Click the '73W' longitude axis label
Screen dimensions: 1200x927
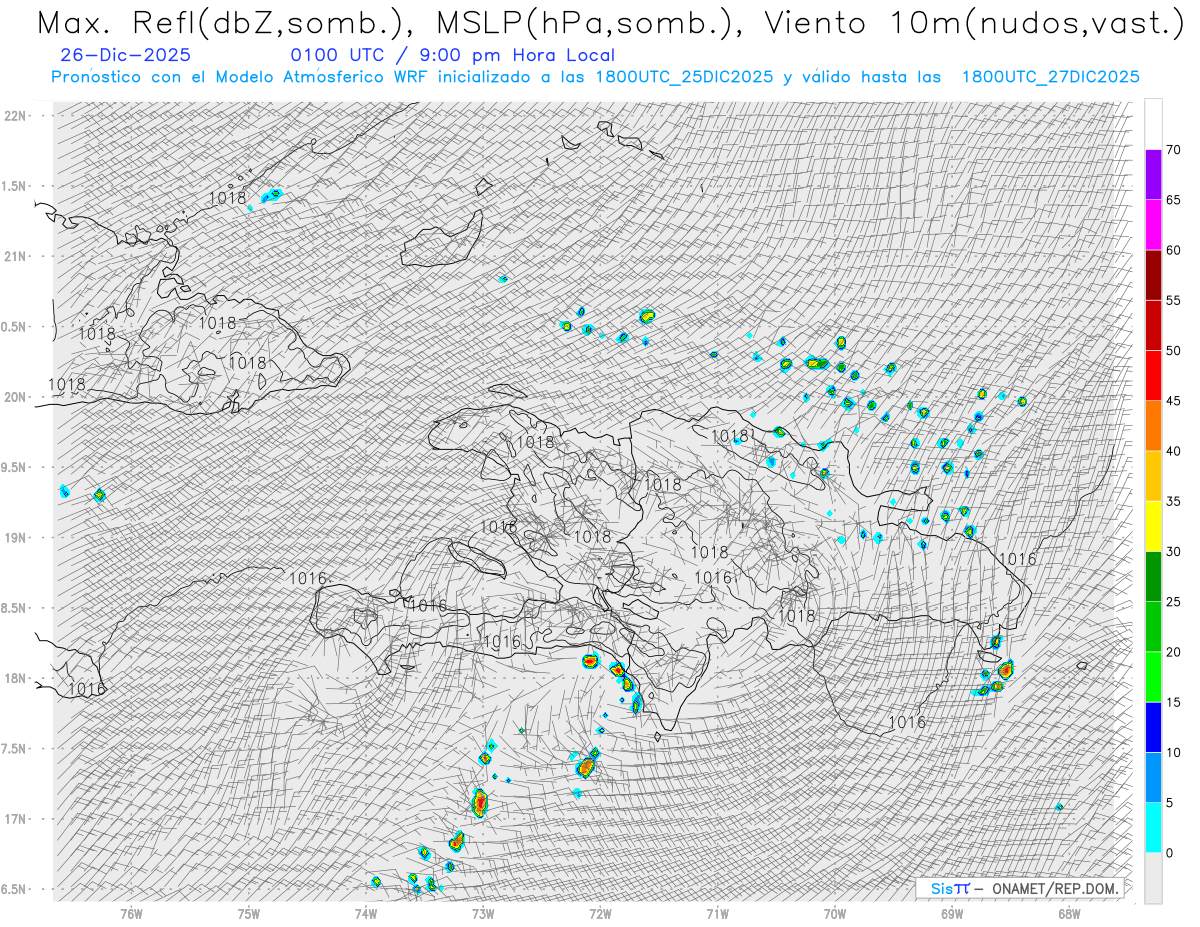point(483,913)
